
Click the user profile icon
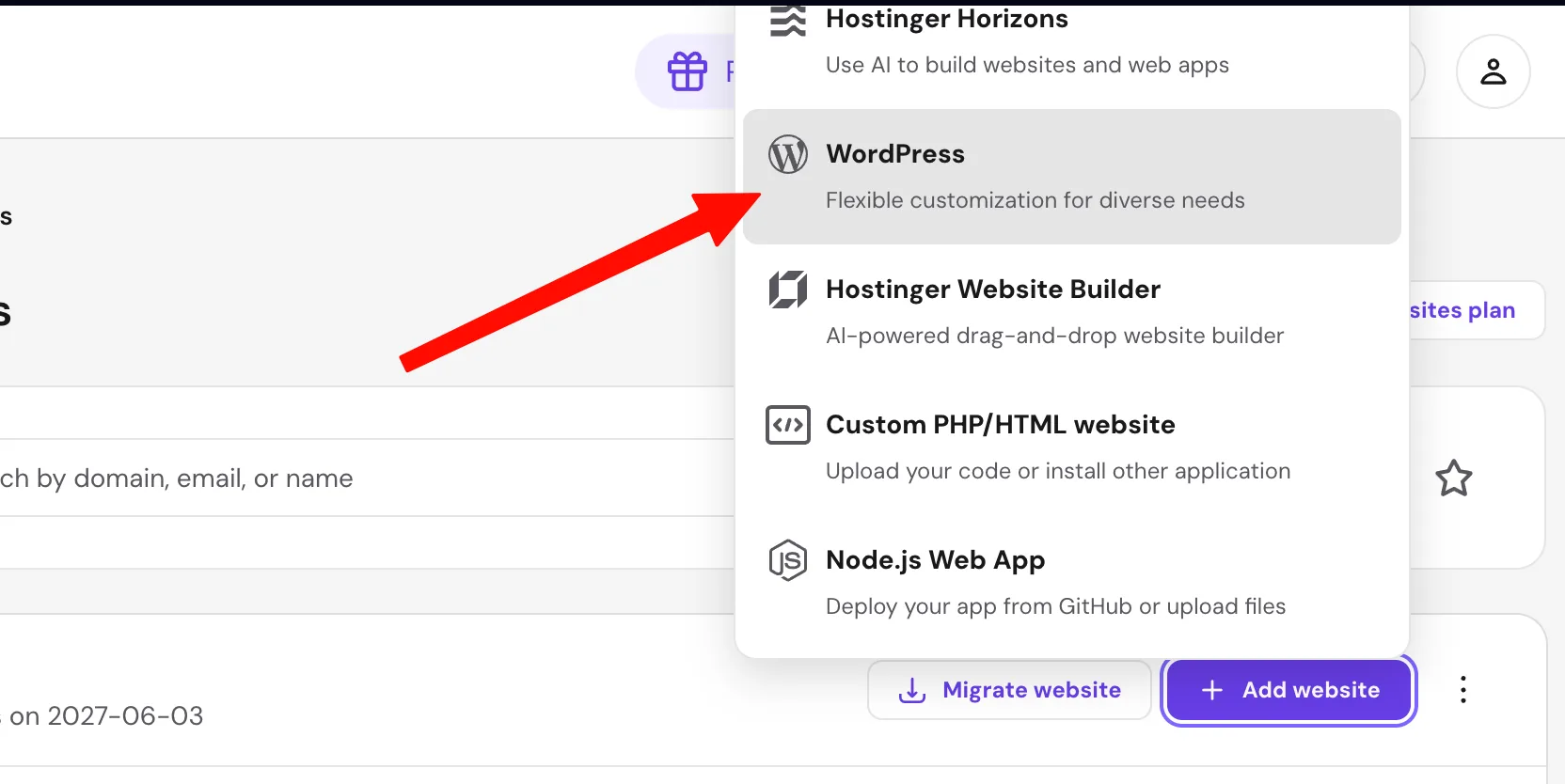tap(1493, 71)
